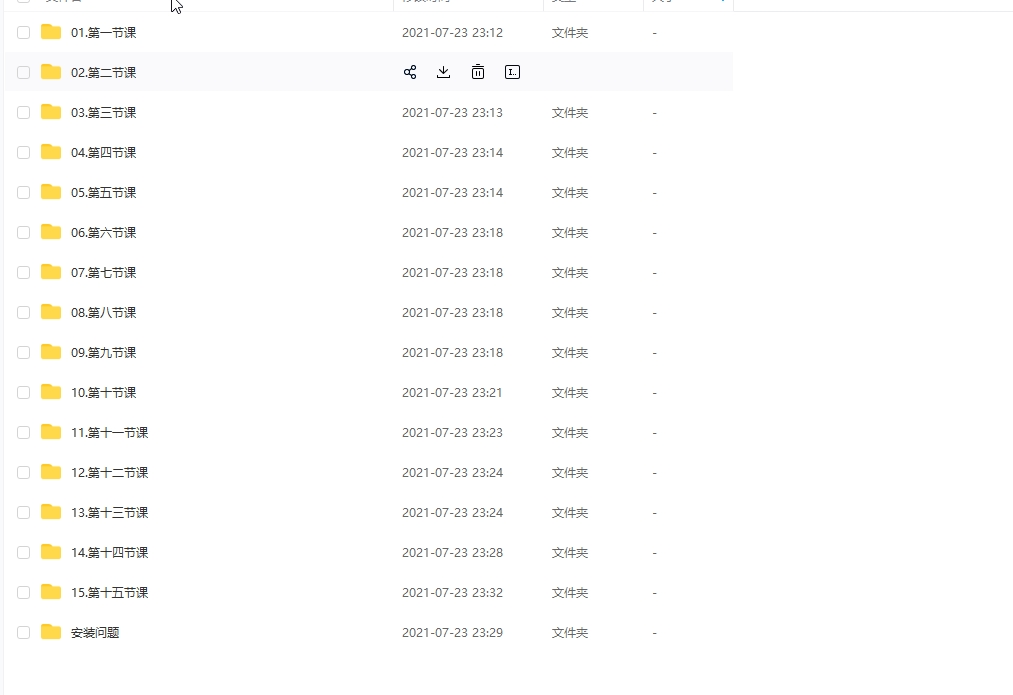Screen dimensions: 1013x695
Task: Rename the 02.第二节课 folder via rename icon
Action: tap(512, 72)
